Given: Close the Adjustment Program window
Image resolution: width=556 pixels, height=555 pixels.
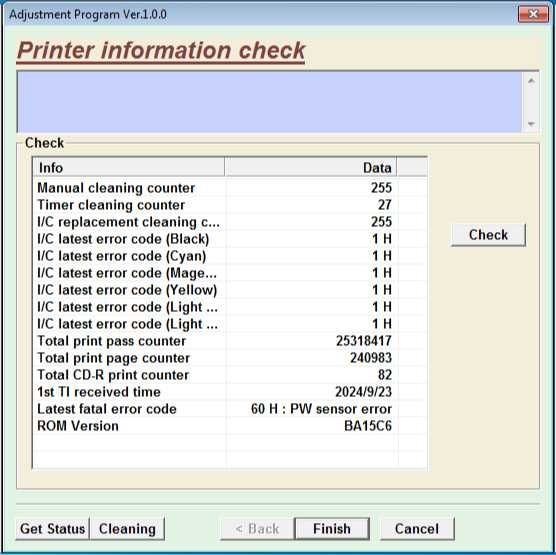Looking at the screenshot, I should pos(533,14).
